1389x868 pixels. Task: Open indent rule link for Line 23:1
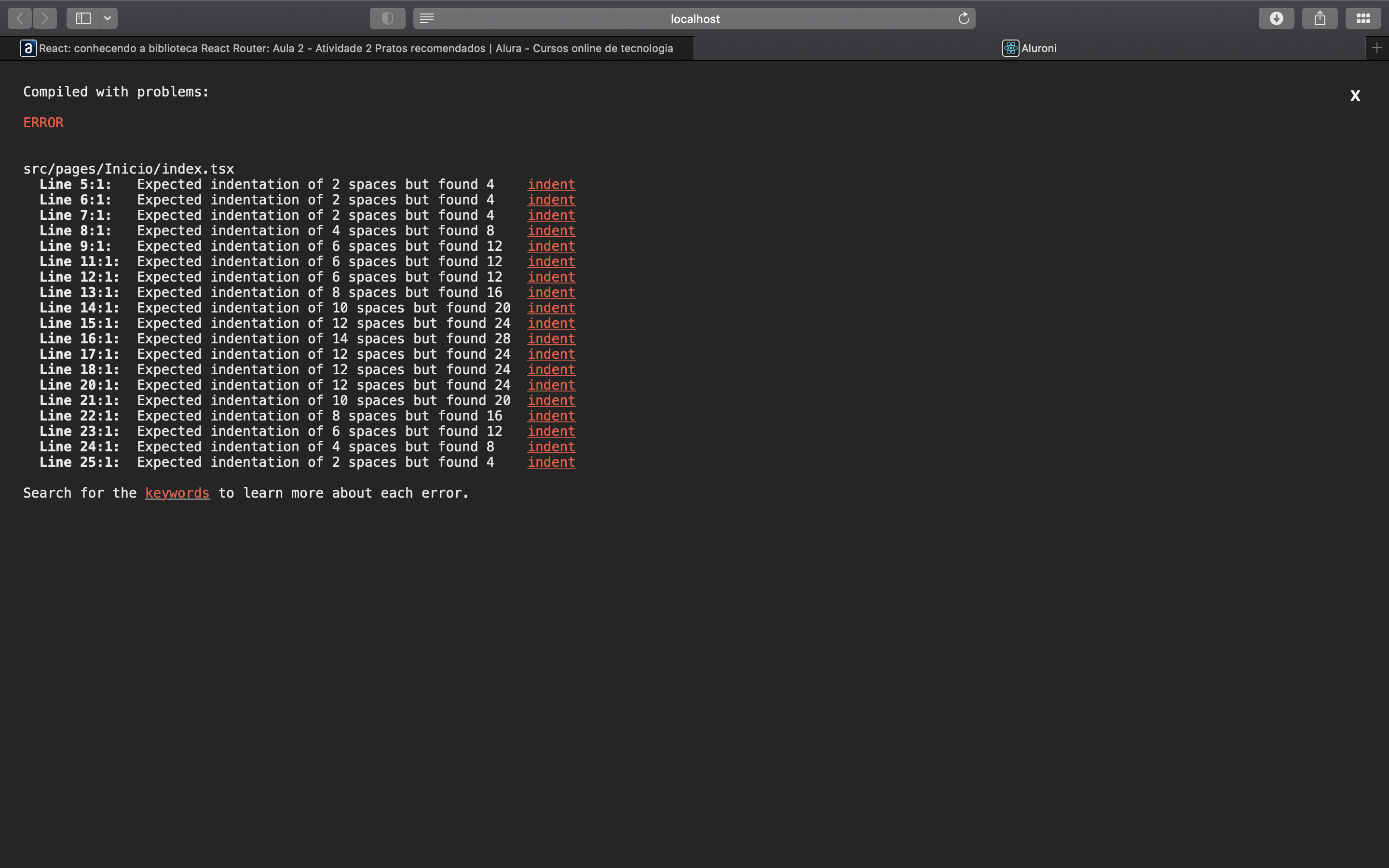551,431
